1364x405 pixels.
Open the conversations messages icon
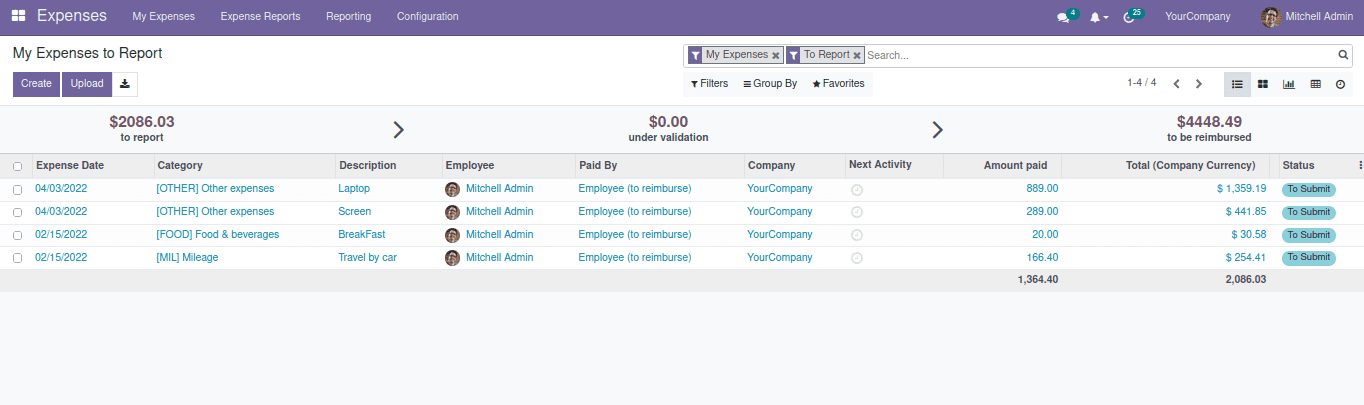point(1063,18)
